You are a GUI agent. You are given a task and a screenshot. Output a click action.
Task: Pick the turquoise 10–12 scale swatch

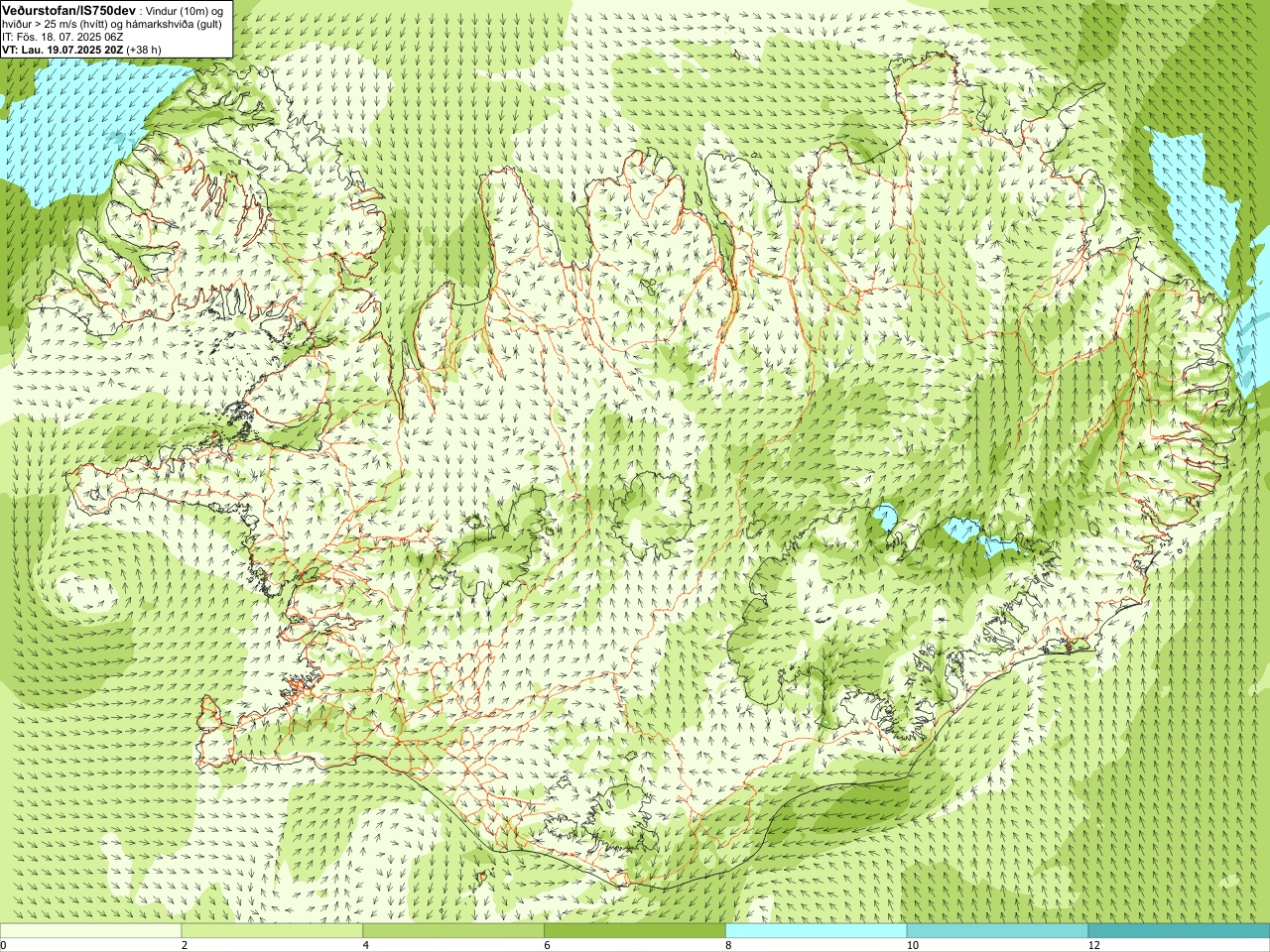point(997,930)
